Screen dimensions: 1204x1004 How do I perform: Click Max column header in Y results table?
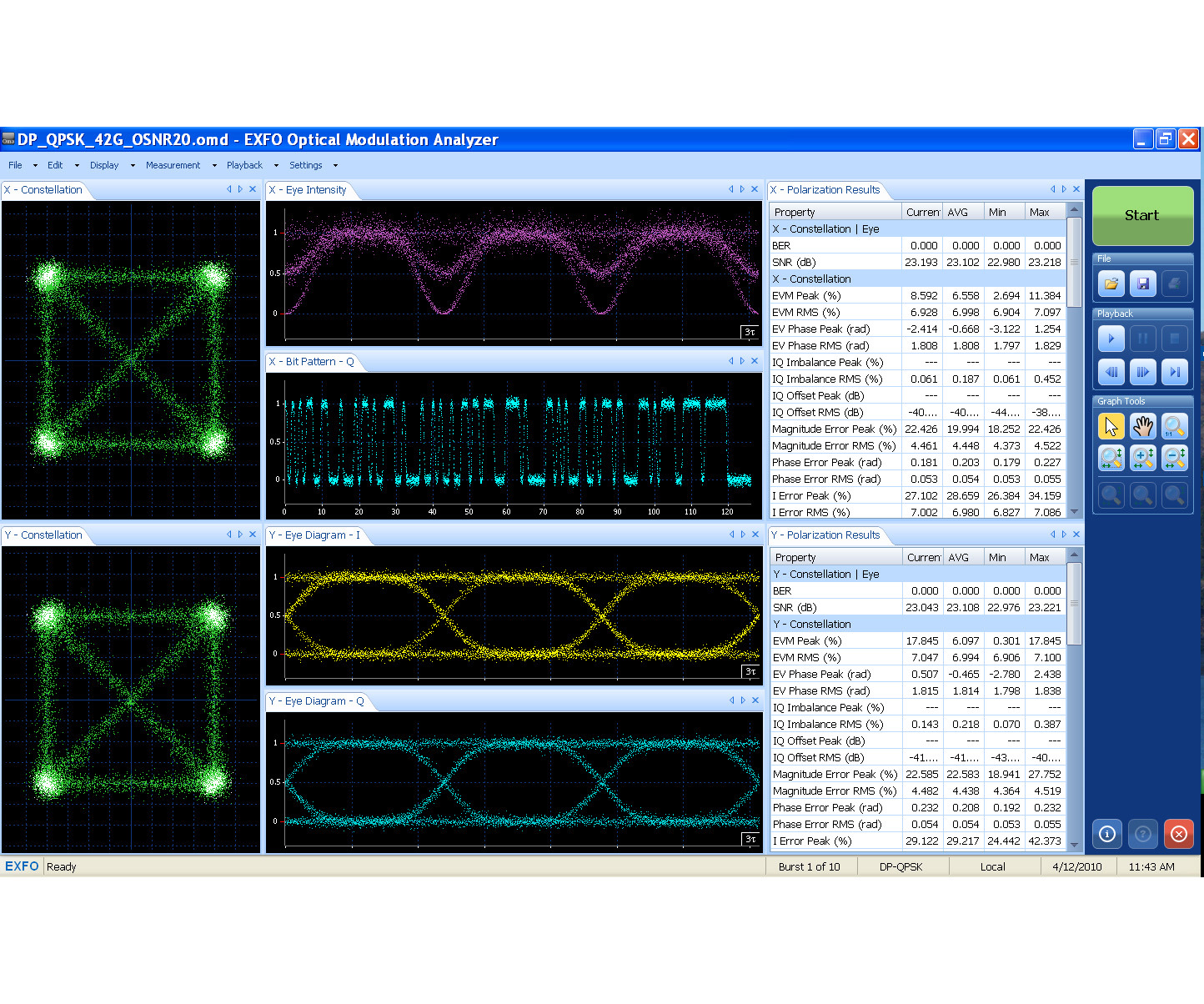pyautogui.click(x=1046, y=557)
